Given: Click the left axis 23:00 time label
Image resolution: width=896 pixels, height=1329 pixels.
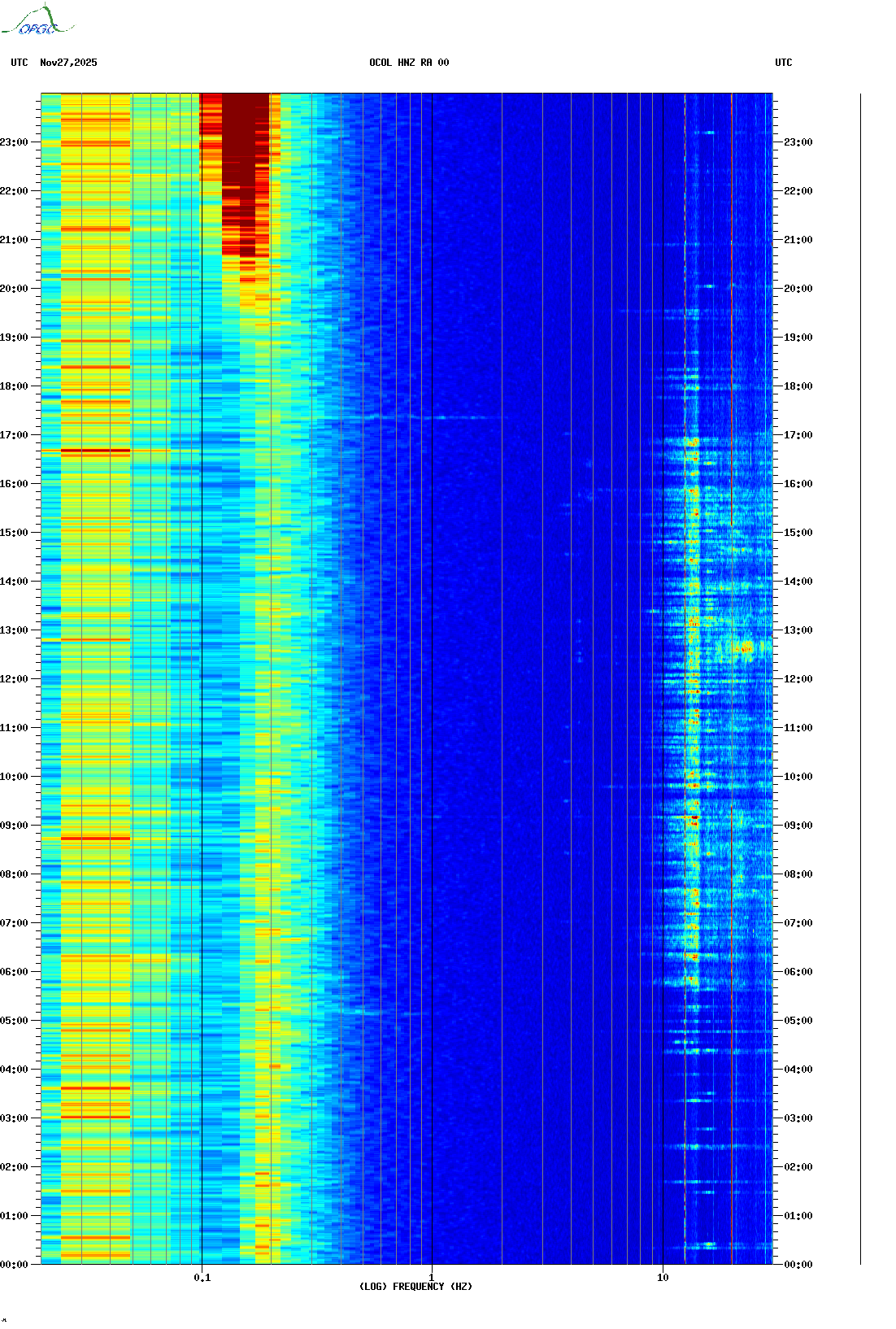Looking at the screenshot, I should [x=14, y=142].
